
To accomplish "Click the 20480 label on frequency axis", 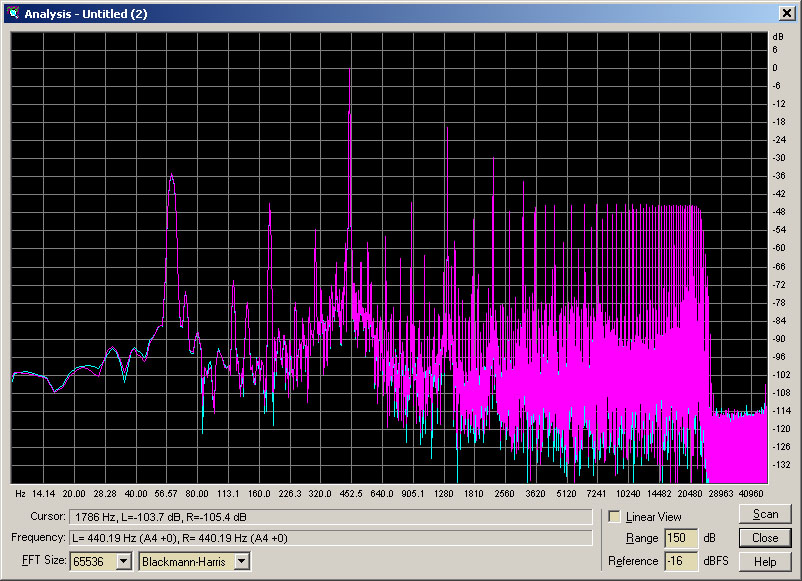I will click(689, 494).
